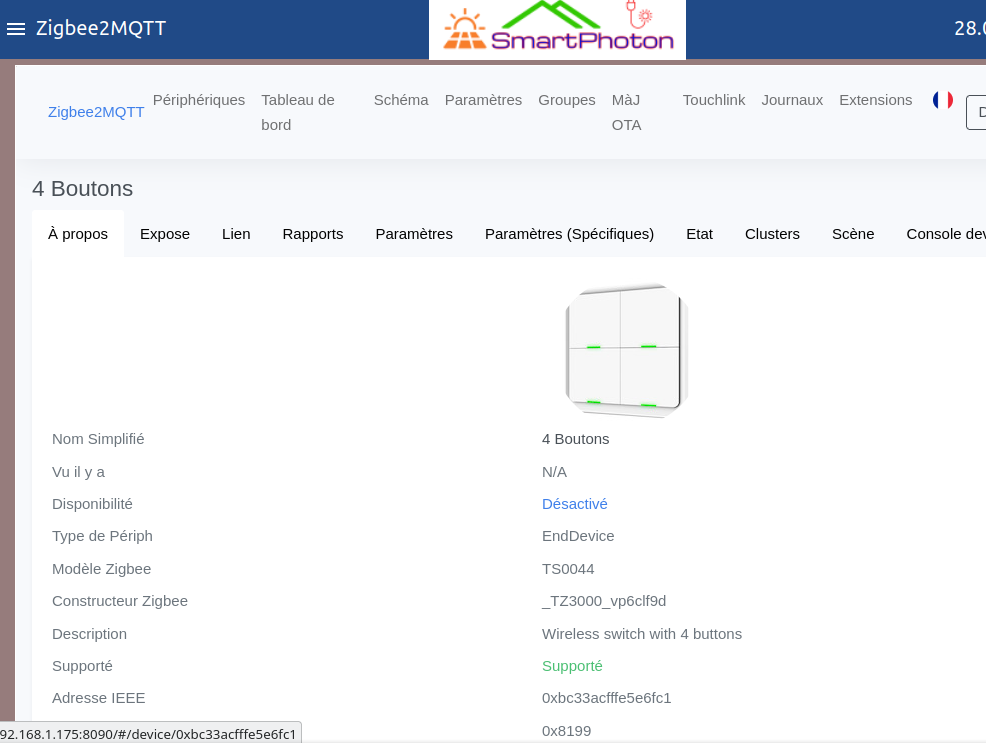Viewport: 986px width, 743px height.
Task: Open Paramètres (Spécifiques) device tab
Action: (569, 234)
